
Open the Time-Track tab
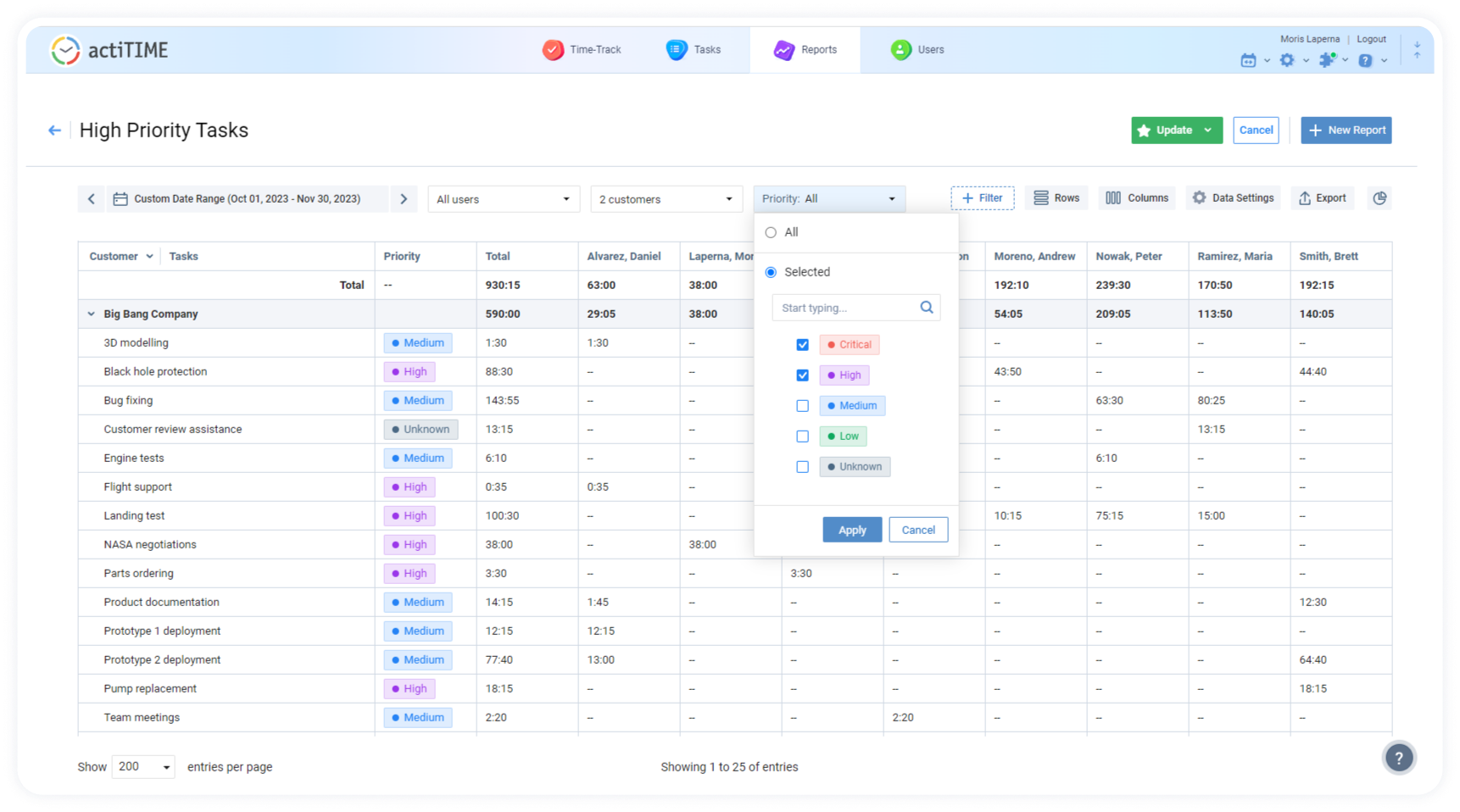(582, 50)
